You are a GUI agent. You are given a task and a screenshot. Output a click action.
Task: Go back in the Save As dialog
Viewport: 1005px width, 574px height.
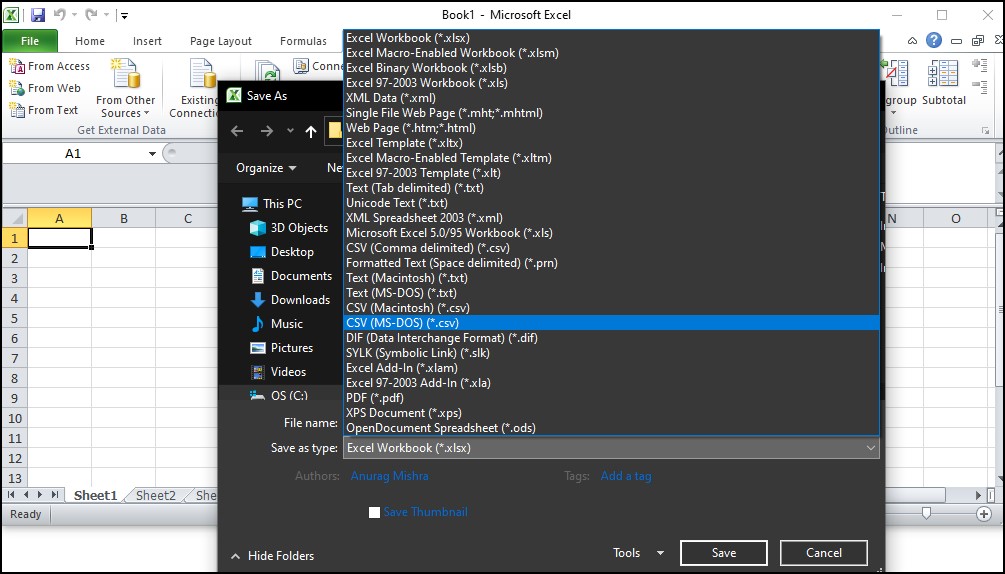(x=237, y=131)
